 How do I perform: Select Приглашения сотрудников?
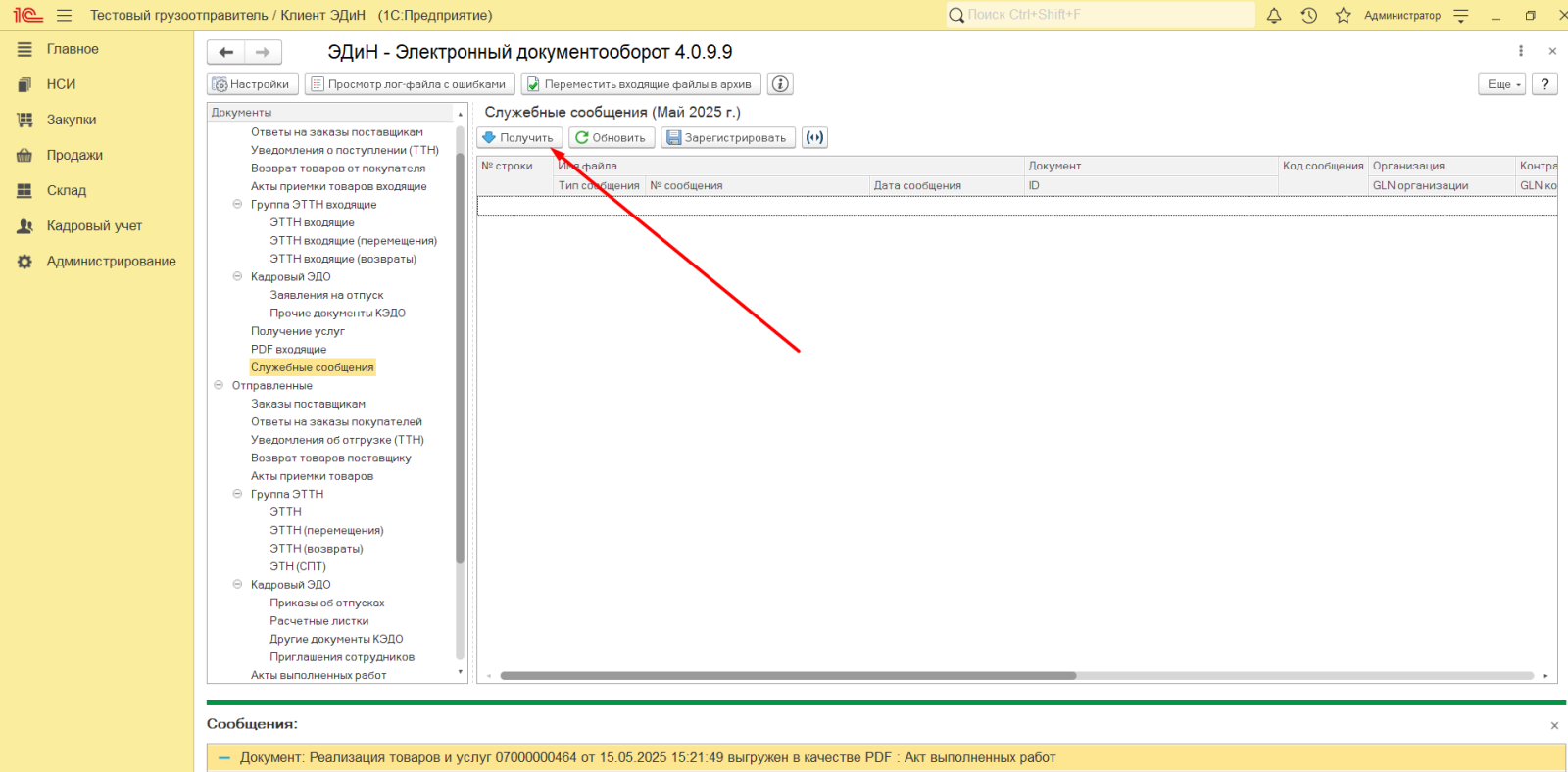pos(342,657)
